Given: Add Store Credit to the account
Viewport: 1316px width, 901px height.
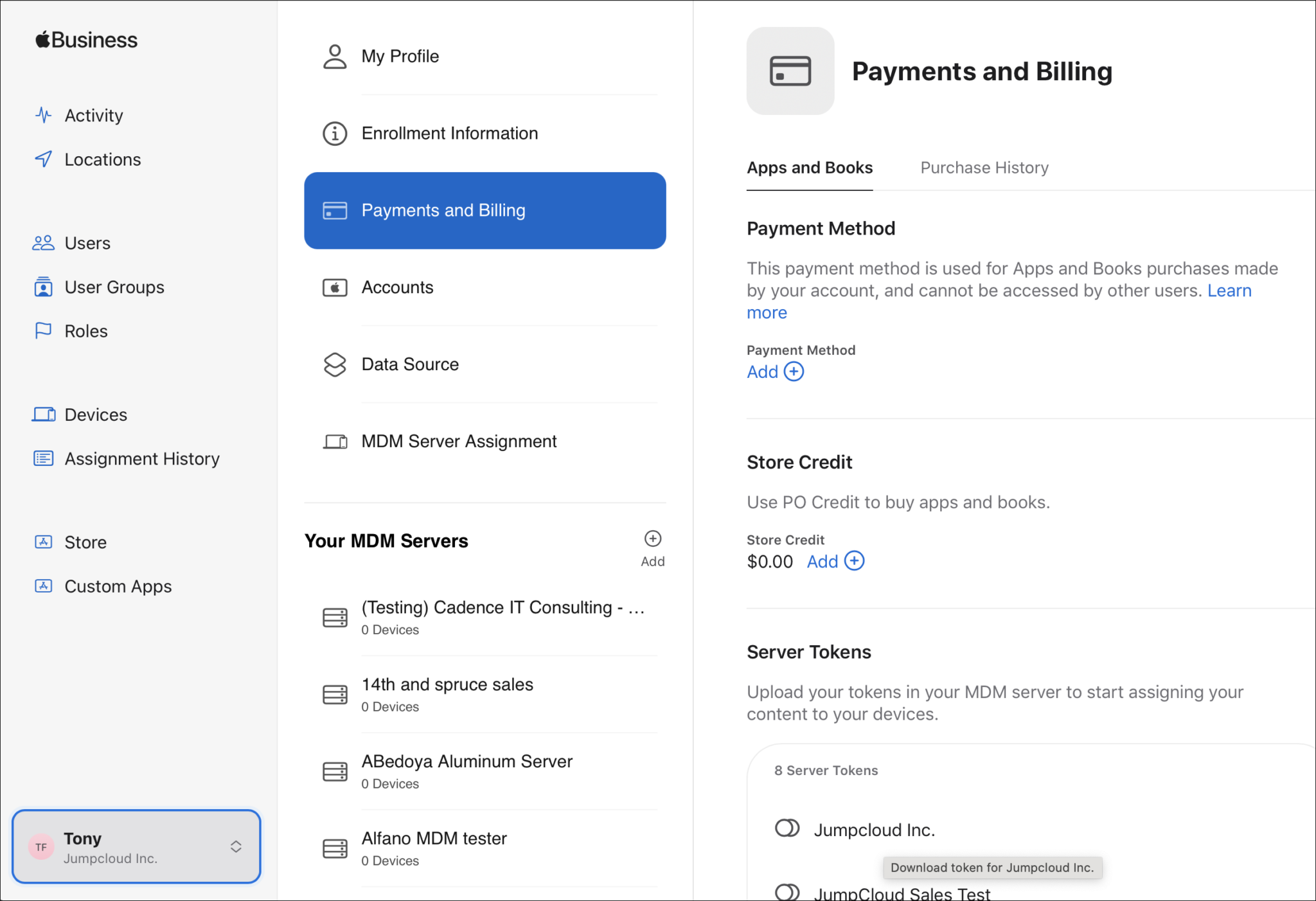Looking at the screenshot, I should tap(835, 561).
